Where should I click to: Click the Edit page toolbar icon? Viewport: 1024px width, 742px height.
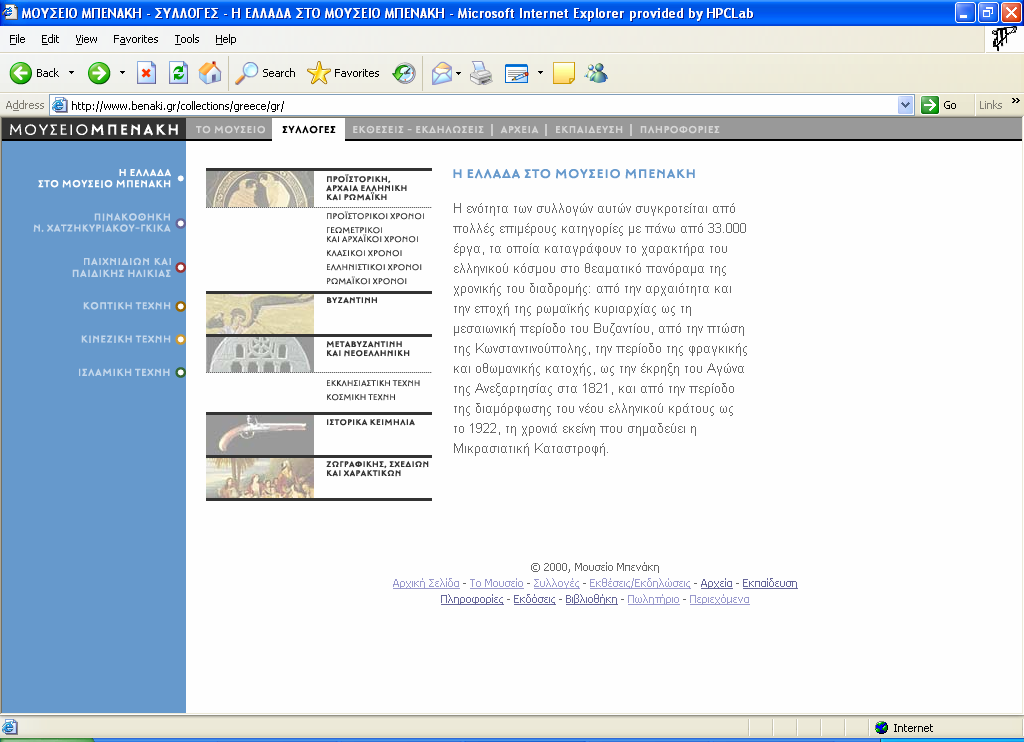point(516,73)
